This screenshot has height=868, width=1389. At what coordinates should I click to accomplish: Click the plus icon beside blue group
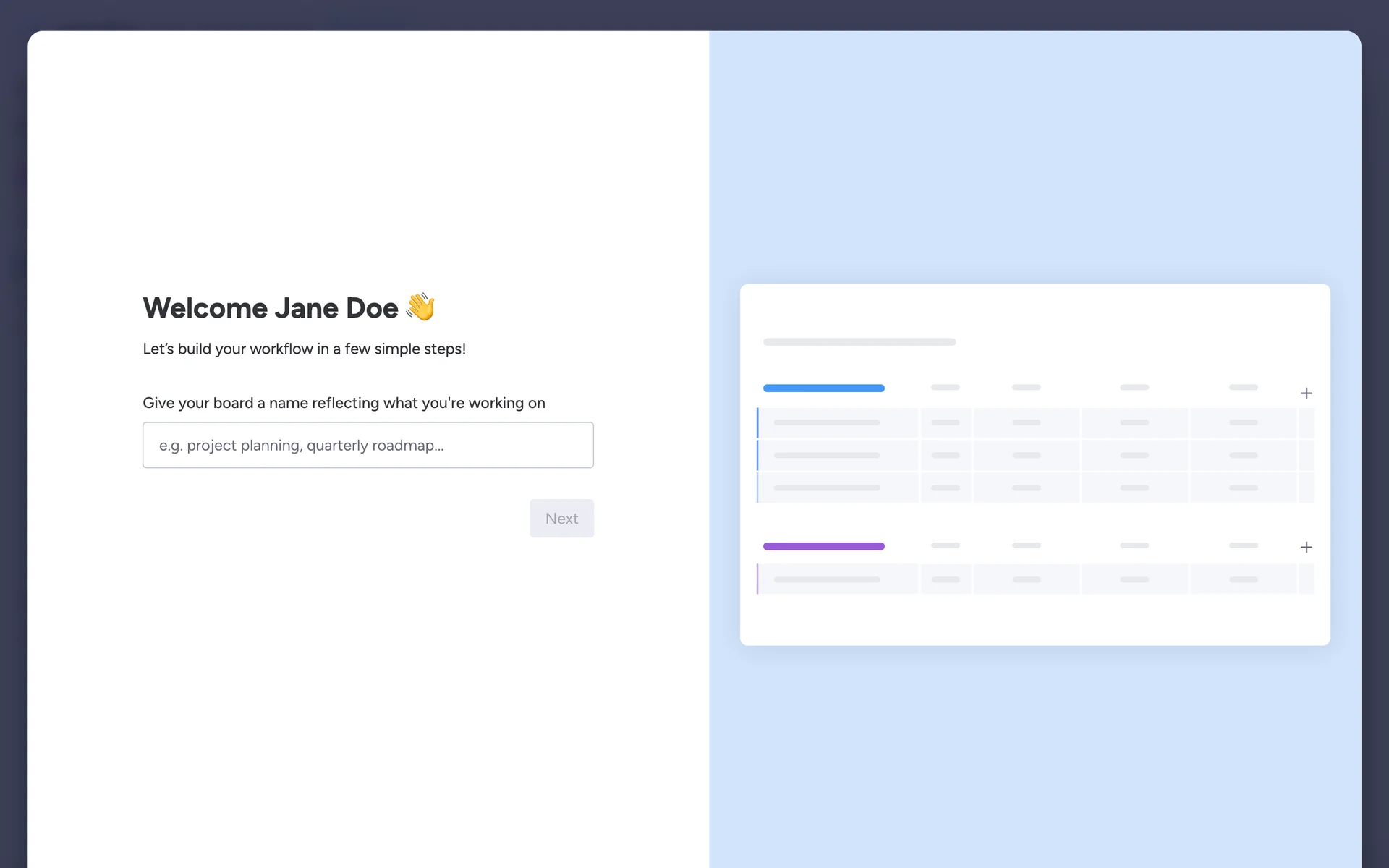pos(1306,393)
